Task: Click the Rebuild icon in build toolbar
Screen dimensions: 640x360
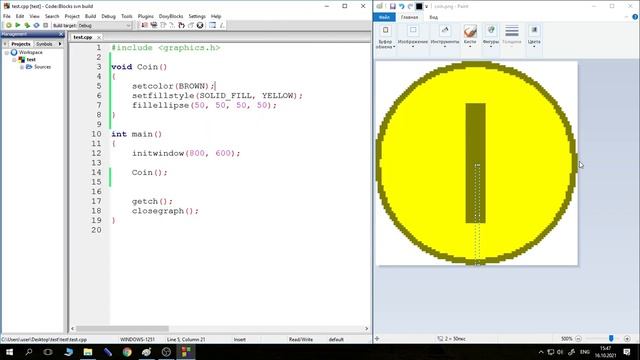Action: 36,25
